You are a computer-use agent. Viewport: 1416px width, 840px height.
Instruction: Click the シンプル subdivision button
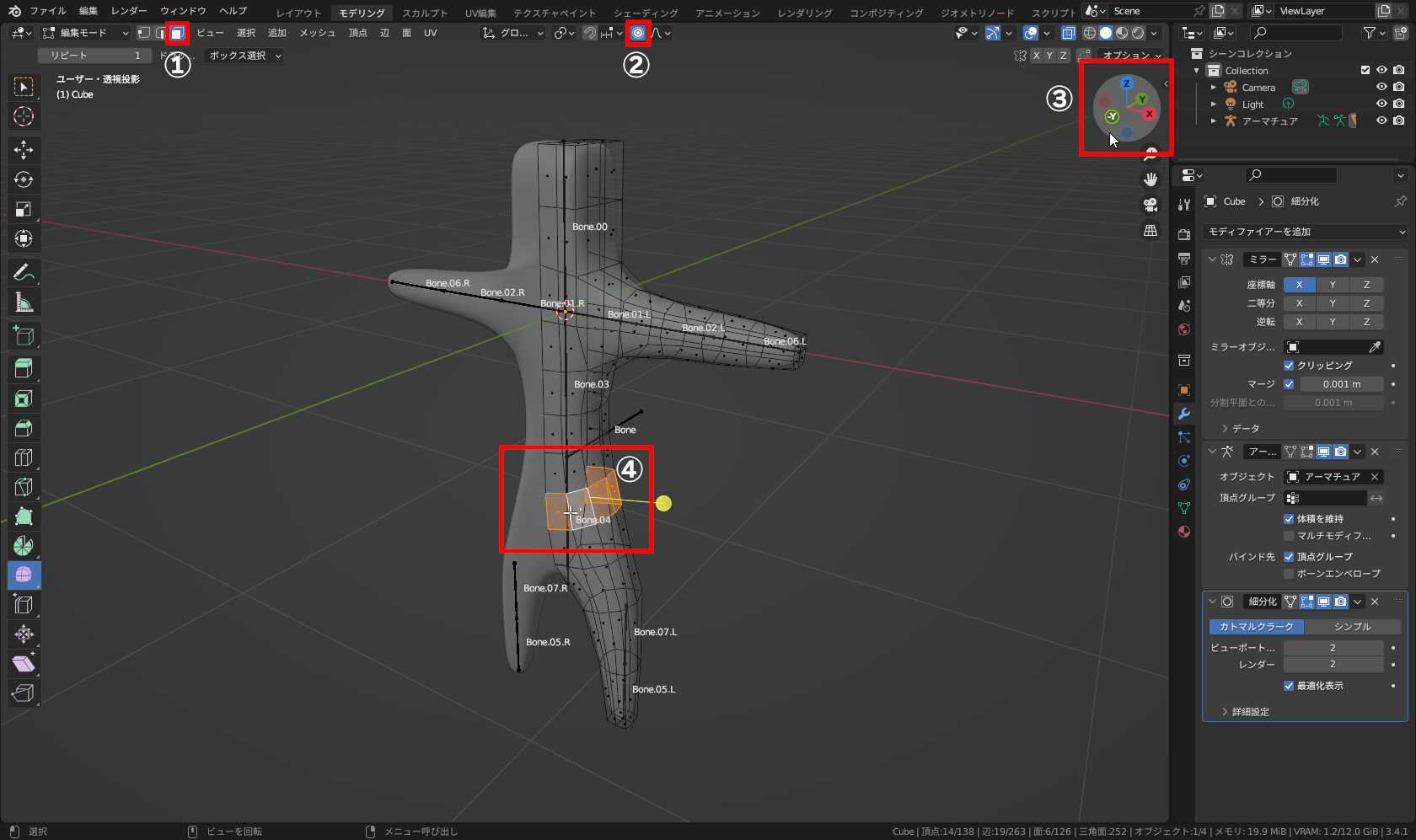[1353, 626]
